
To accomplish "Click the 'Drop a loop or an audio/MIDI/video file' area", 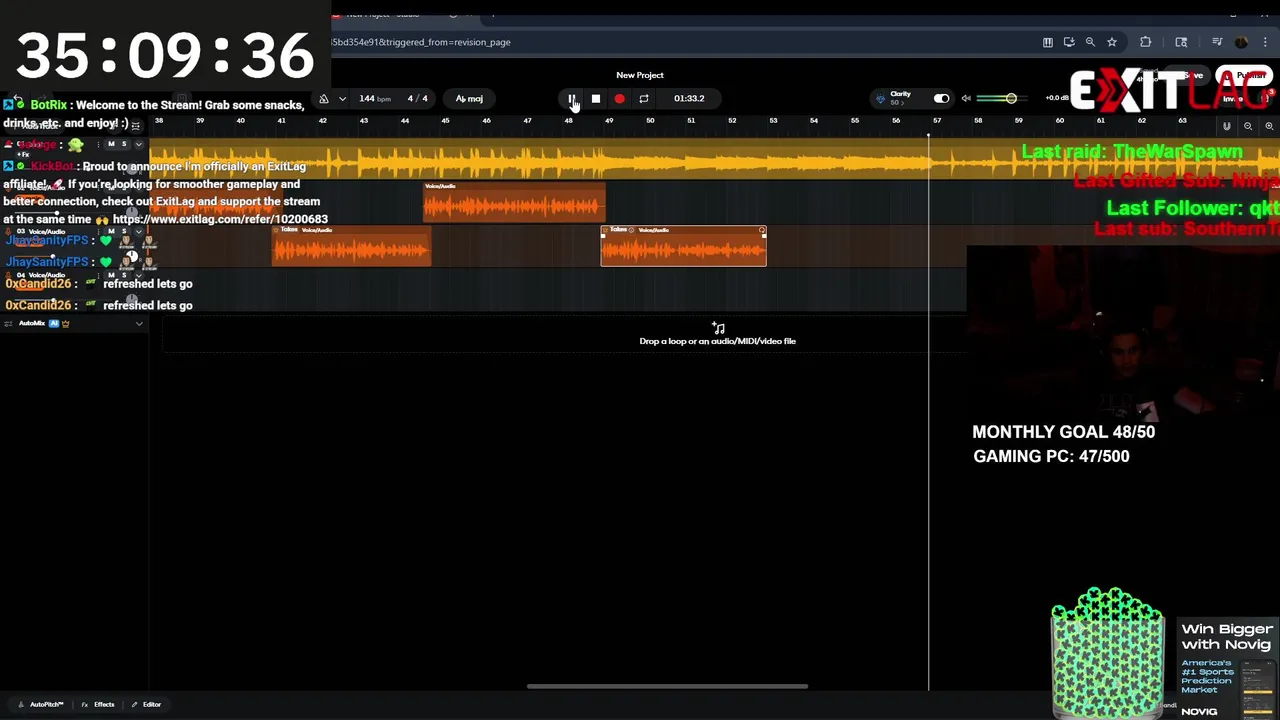I will point(717,335).
